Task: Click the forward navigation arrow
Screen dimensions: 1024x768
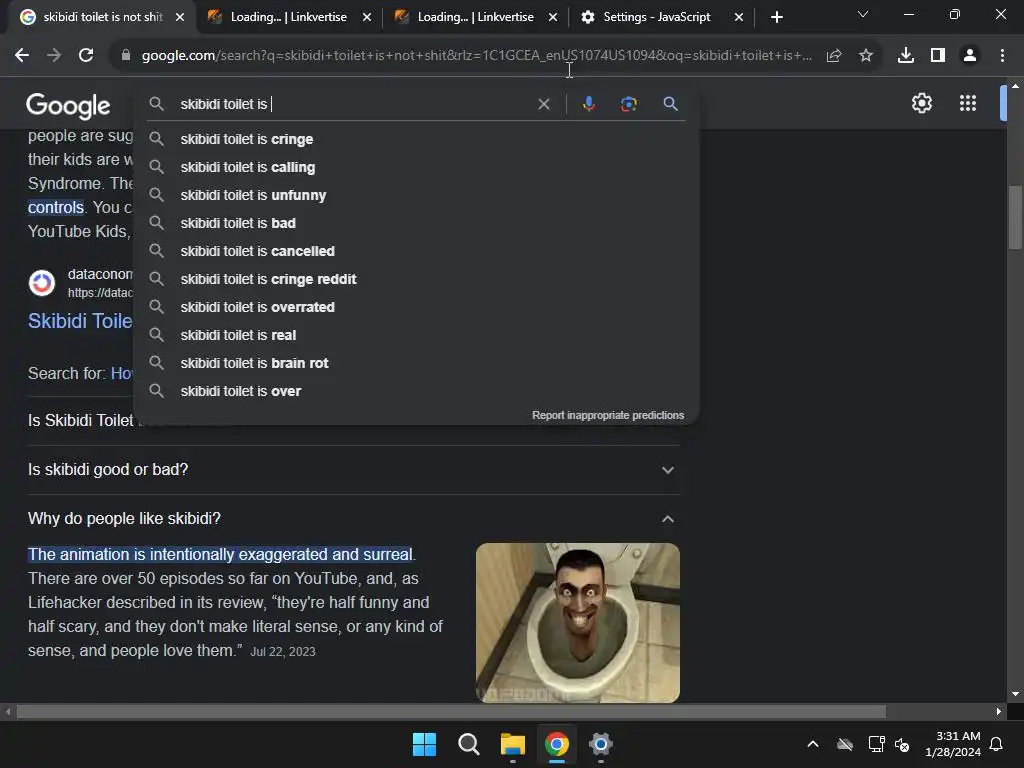Action: click(x=54, y=56)
